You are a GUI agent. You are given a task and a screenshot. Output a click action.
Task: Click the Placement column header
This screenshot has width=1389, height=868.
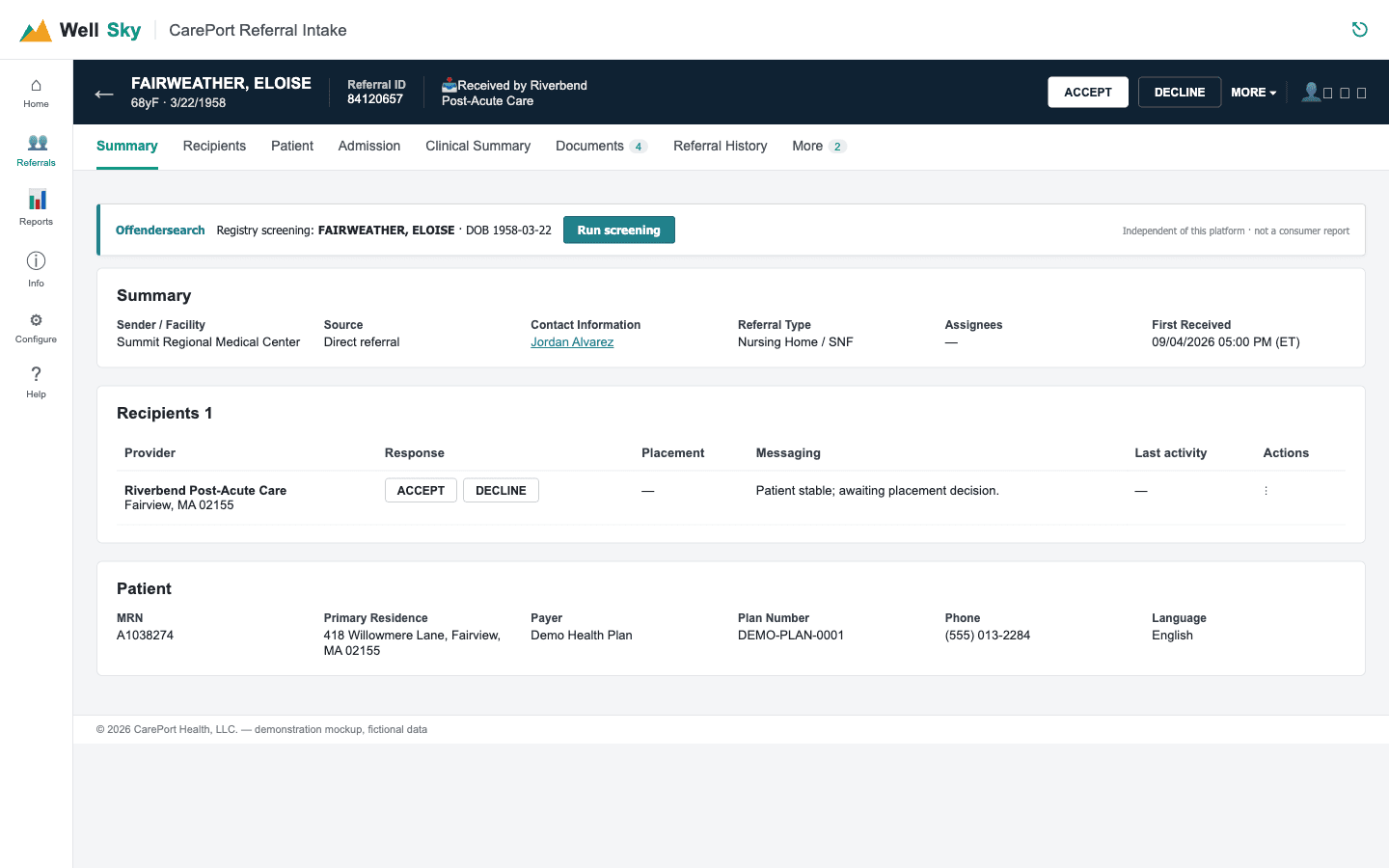coord(673,453)
